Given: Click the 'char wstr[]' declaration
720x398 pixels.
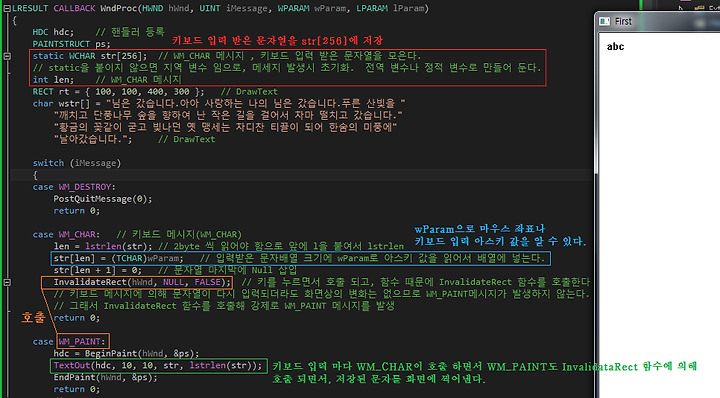Looking at the screenshot, I should [x=61, y=104].
